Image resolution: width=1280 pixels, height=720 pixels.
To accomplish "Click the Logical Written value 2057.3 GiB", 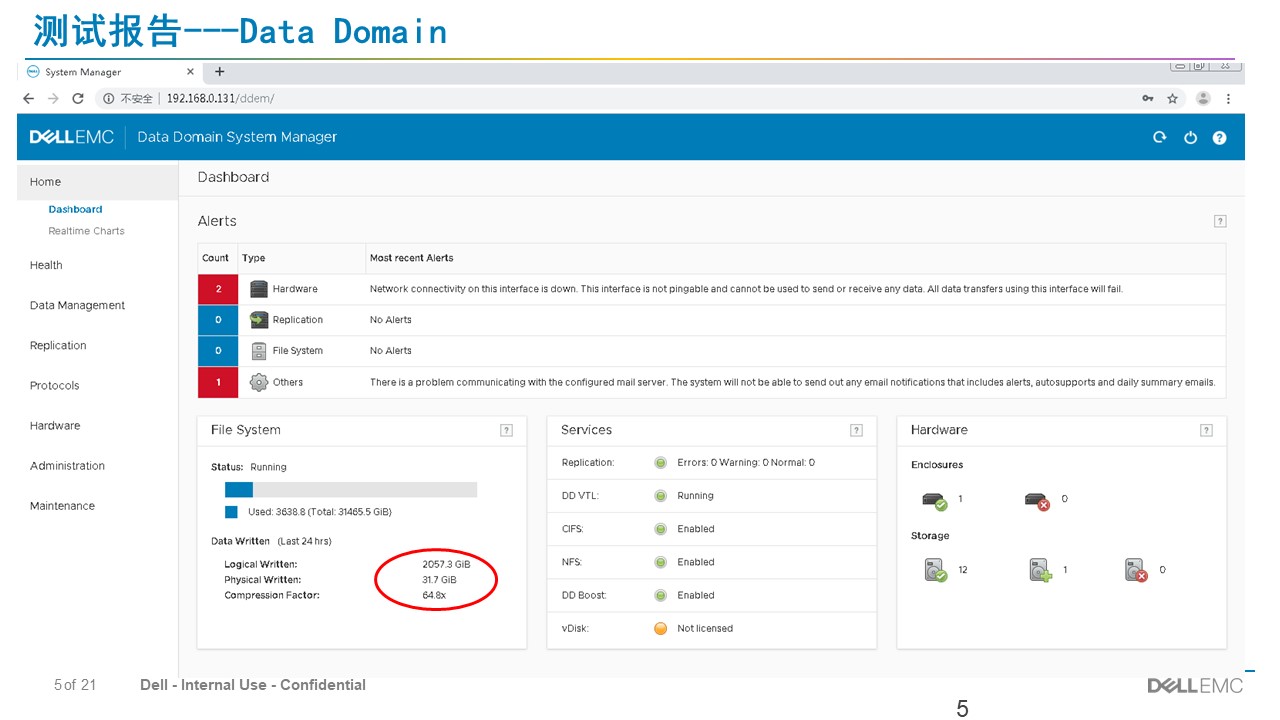I will 446,564.
